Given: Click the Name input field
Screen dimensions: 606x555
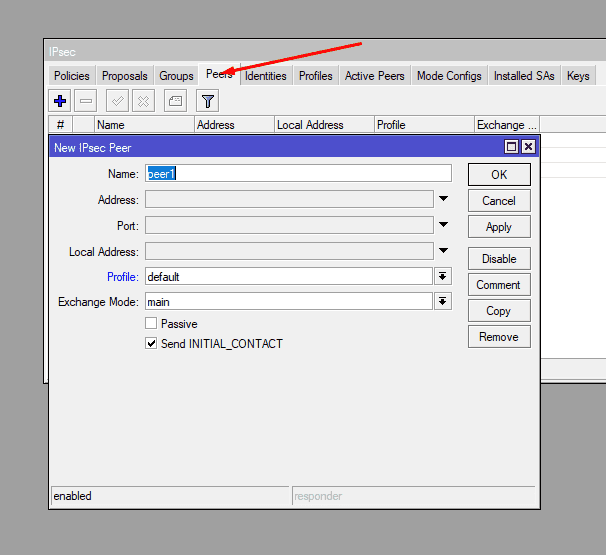Looking at the screenshot, I should (298, 174).
